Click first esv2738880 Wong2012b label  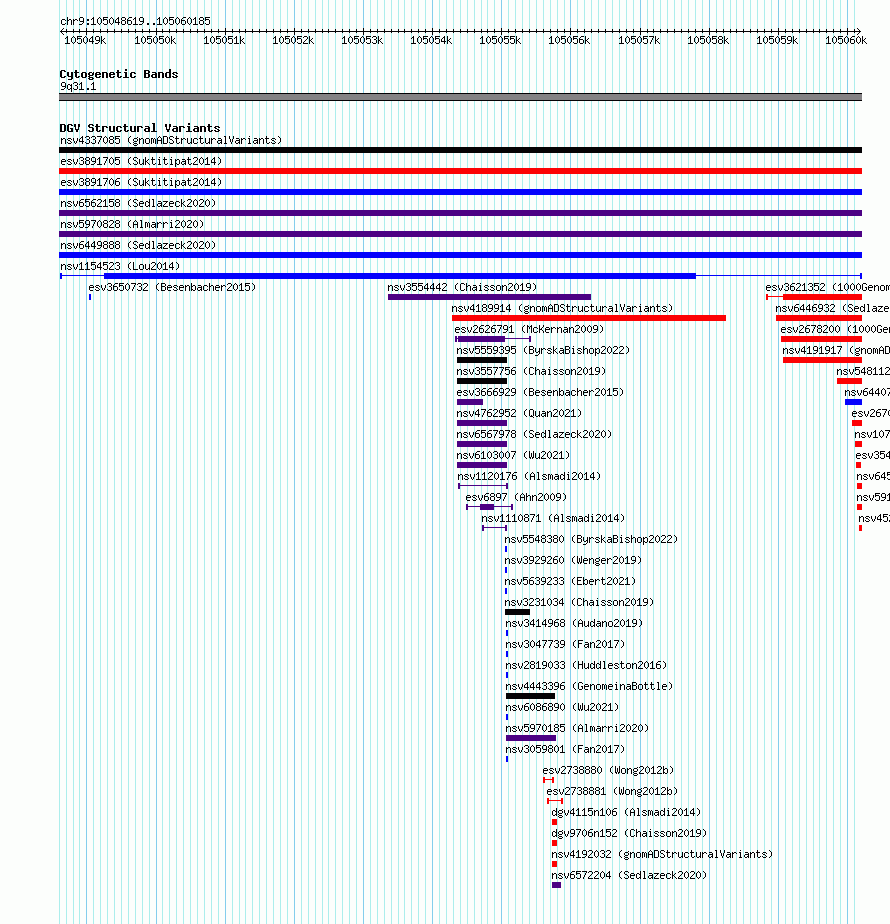608,770
